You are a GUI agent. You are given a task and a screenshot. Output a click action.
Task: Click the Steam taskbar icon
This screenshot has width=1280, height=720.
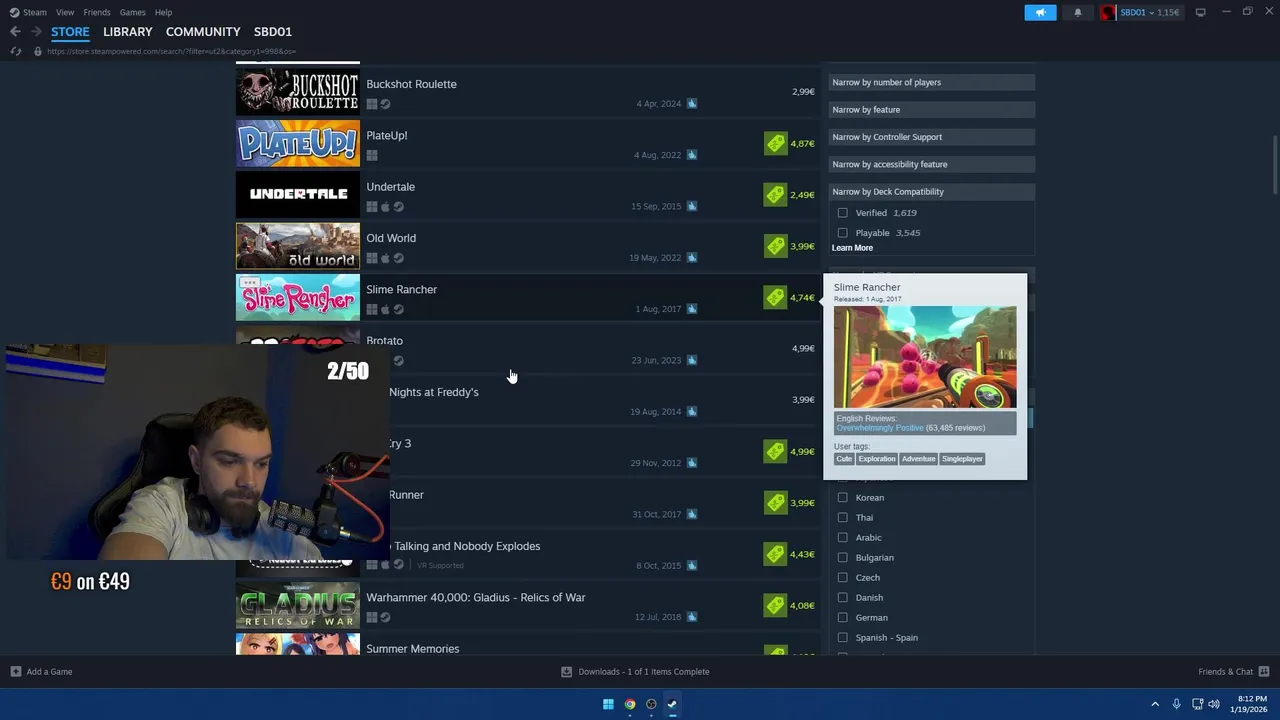tap(672, 704)
